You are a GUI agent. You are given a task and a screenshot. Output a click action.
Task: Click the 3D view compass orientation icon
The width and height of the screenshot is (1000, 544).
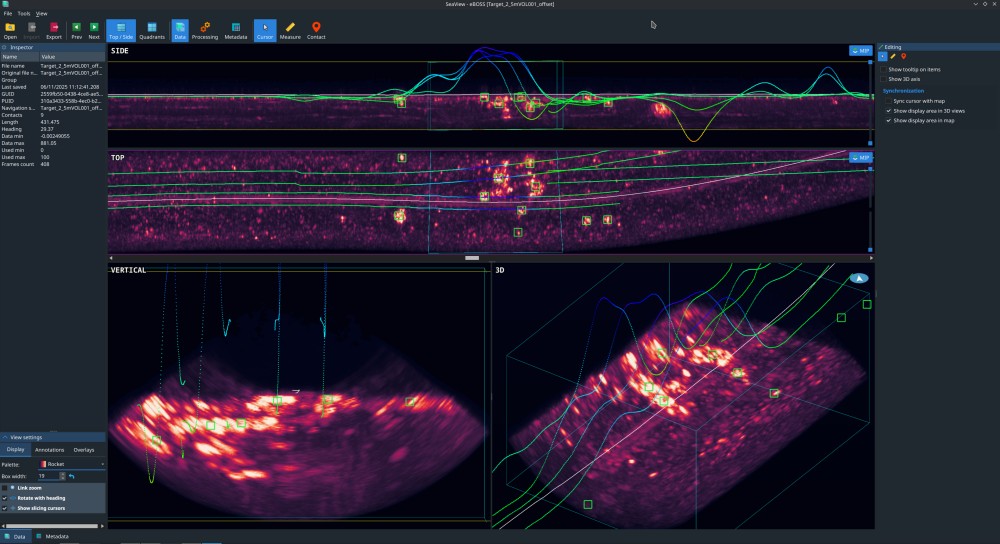click(x=859, y=278)
